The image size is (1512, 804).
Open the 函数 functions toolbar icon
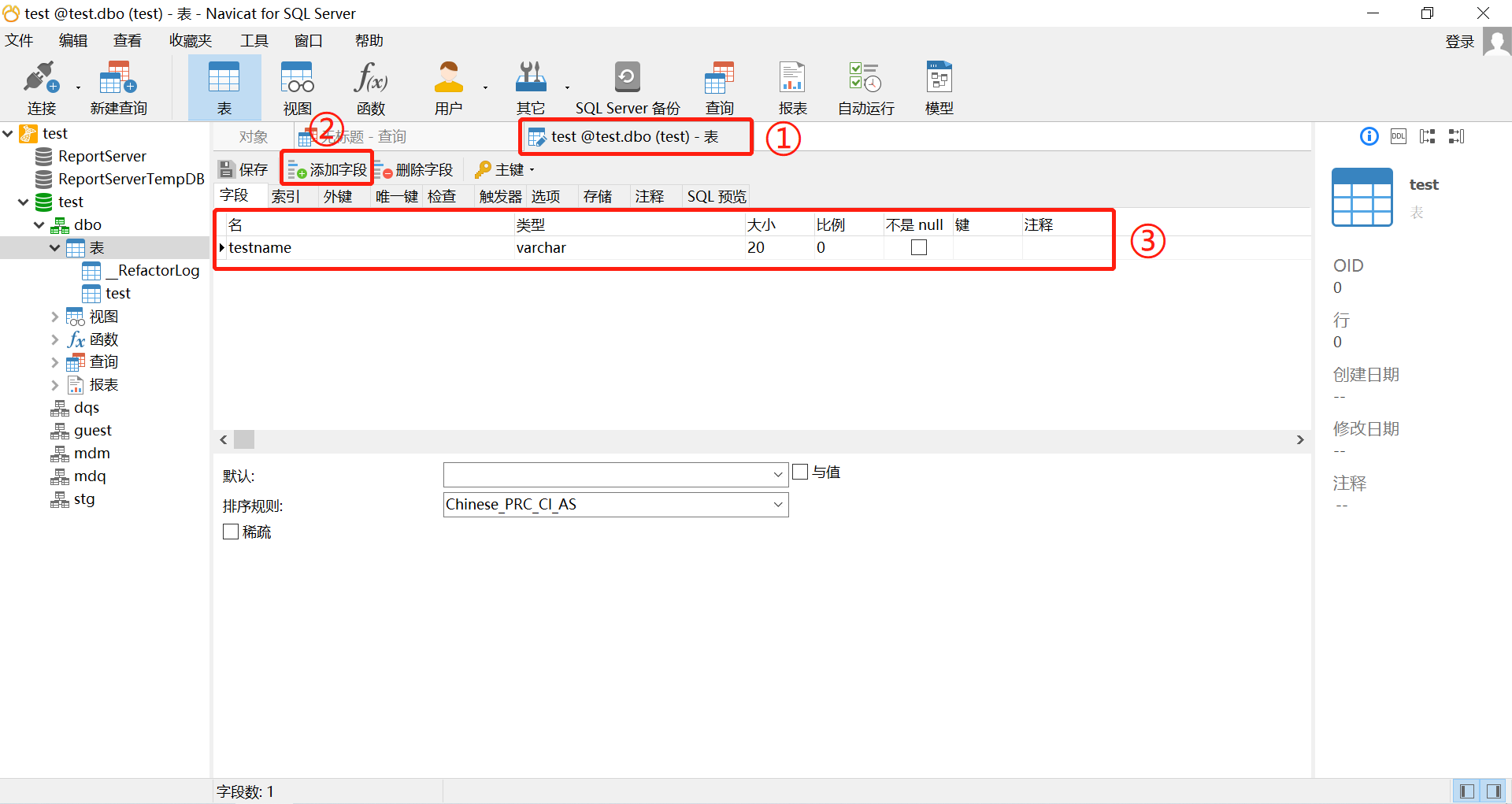pos(371,88)
